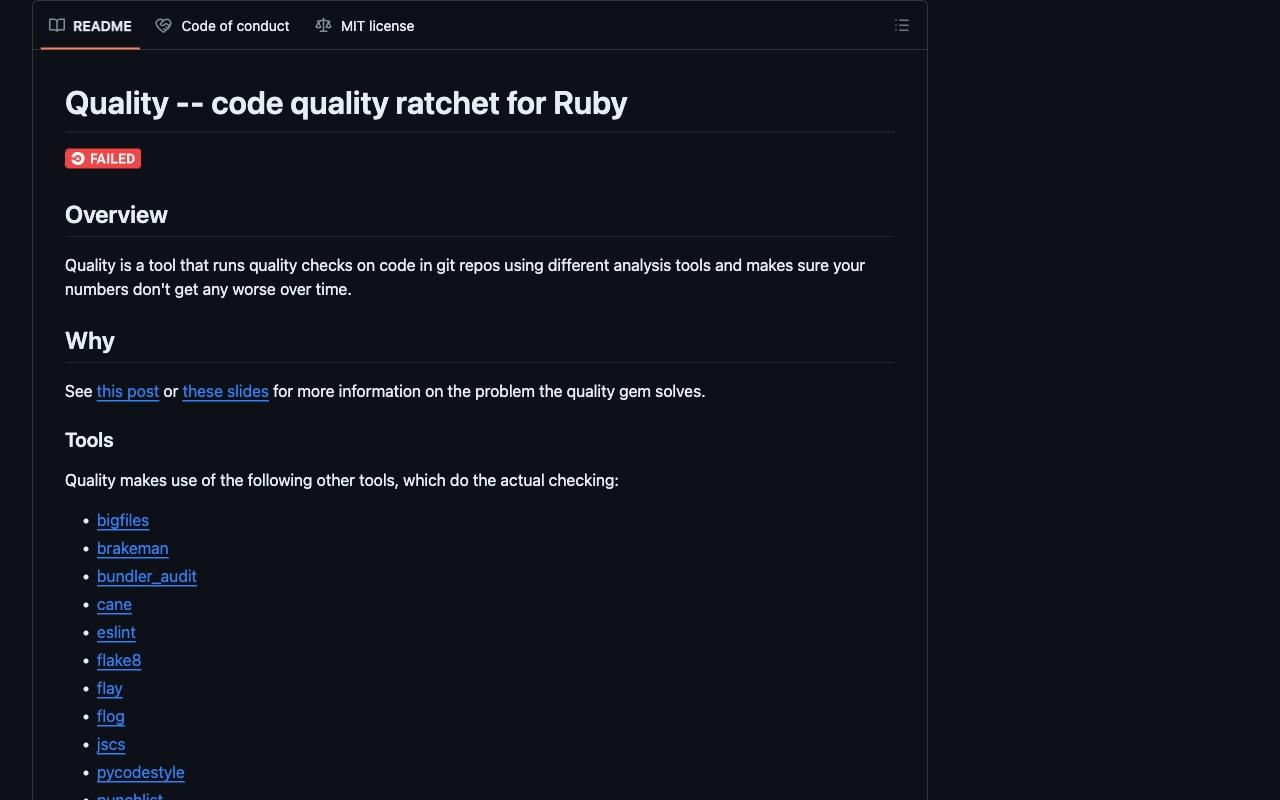This screenshot has height=800, width=1280.
Task: Follow the bigfiles tool link
Action: [123, 520]
